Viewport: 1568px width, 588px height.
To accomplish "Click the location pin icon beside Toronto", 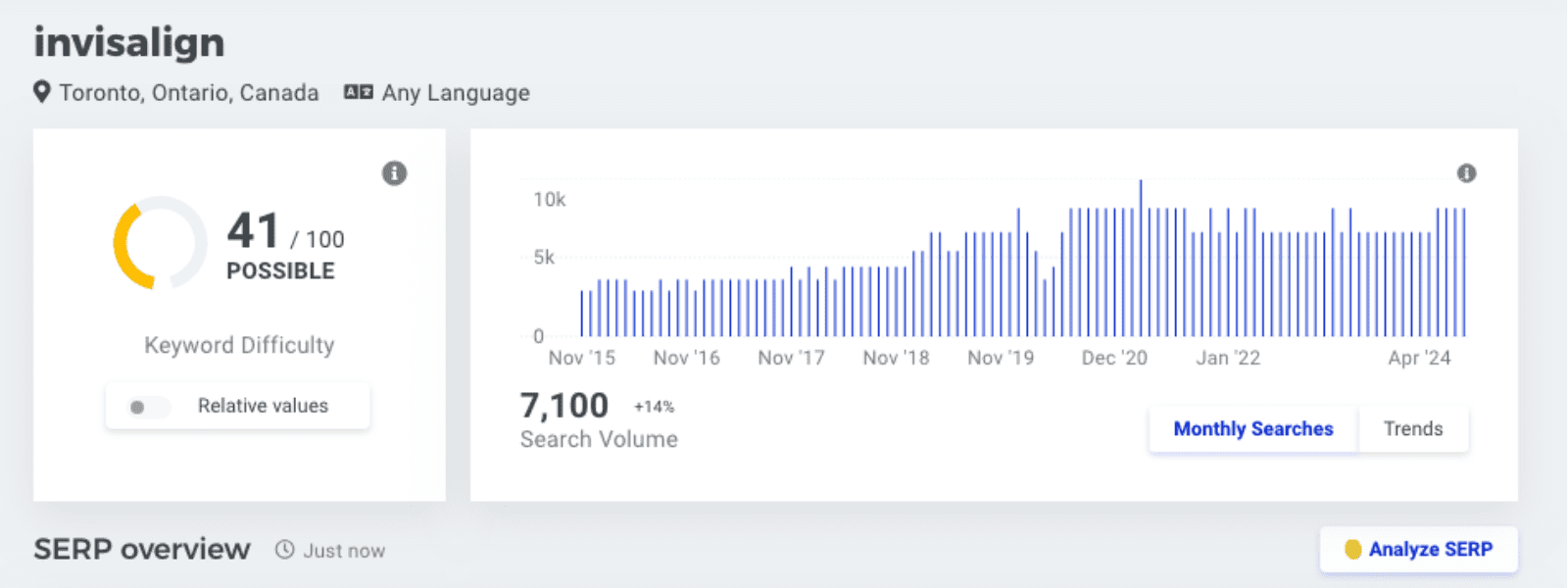I will 42,92.
